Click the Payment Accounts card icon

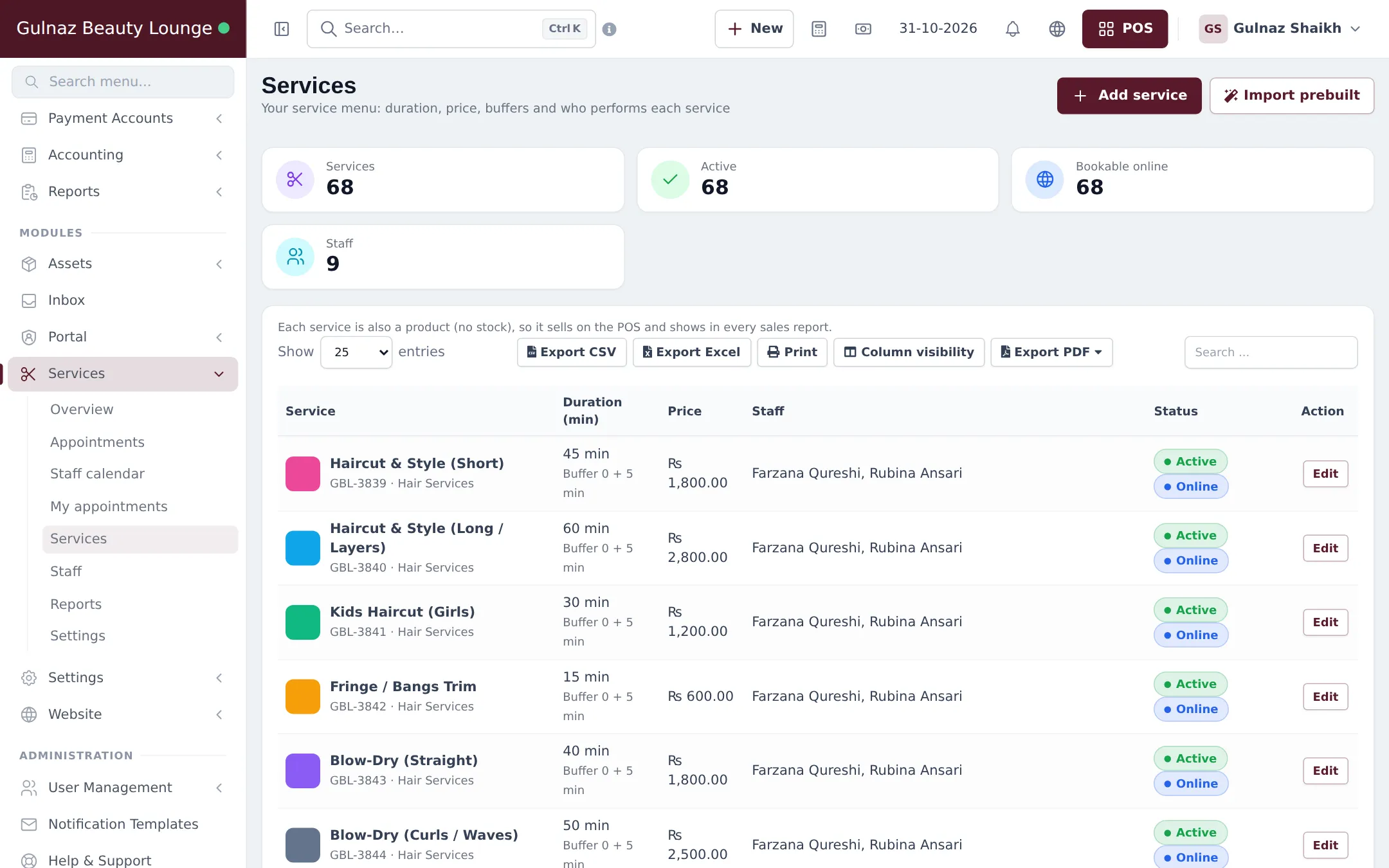coord(29,118)
